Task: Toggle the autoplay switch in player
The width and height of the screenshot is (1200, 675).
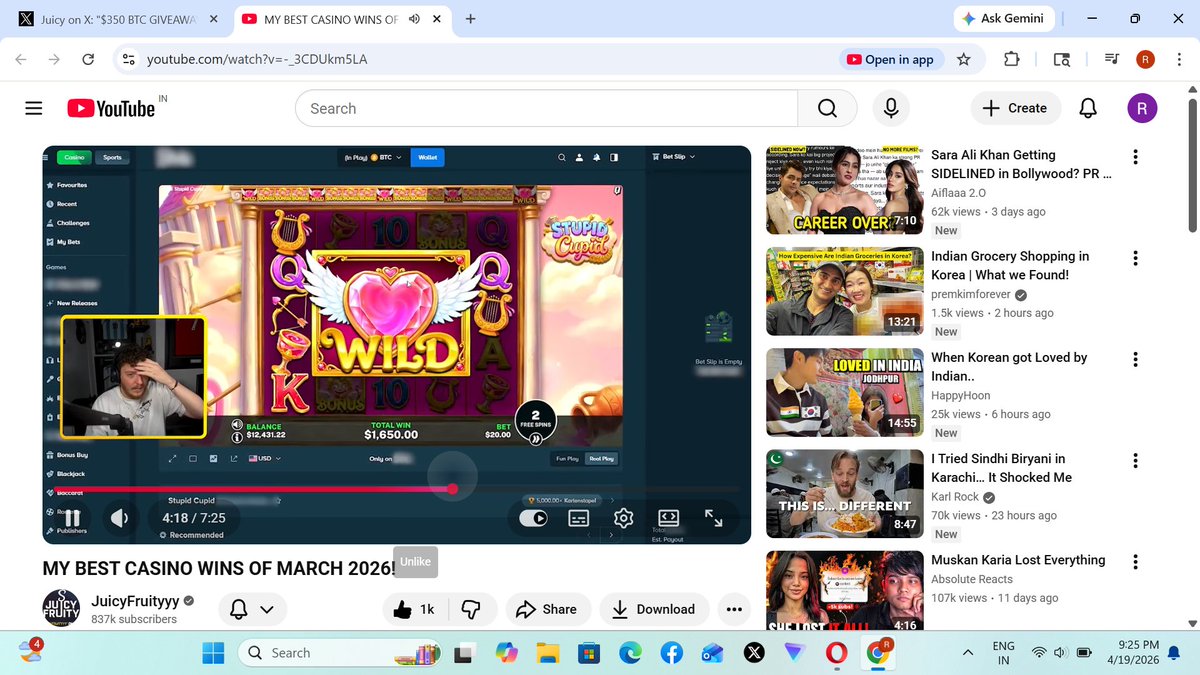Action: click(534, 518)
